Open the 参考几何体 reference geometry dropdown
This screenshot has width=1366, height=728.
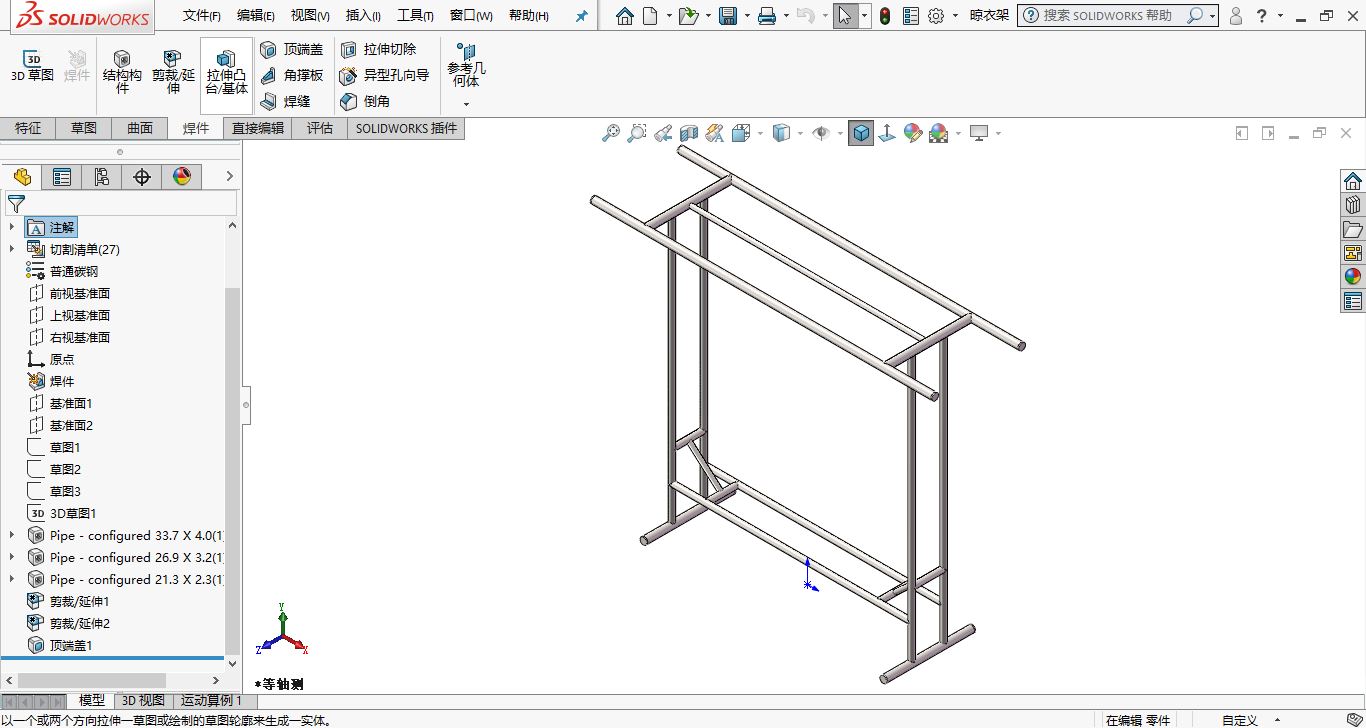pyautogui.click(x=465, y=104)
